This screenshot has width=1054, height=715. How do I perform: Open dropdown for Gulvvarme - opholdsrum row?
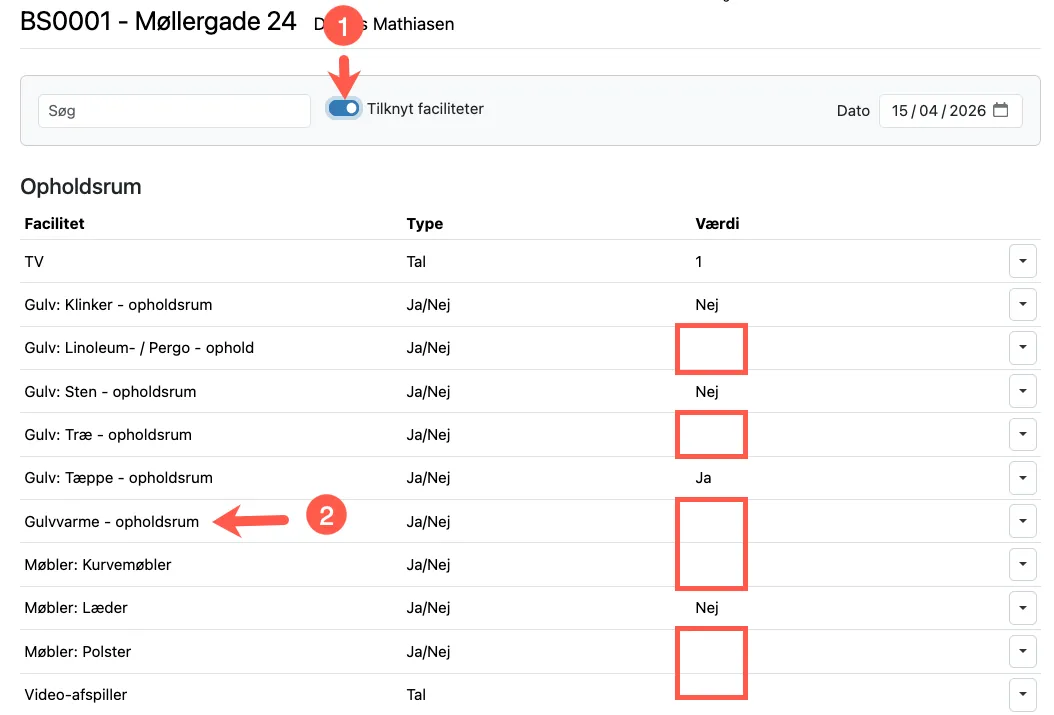[1021, 522]
